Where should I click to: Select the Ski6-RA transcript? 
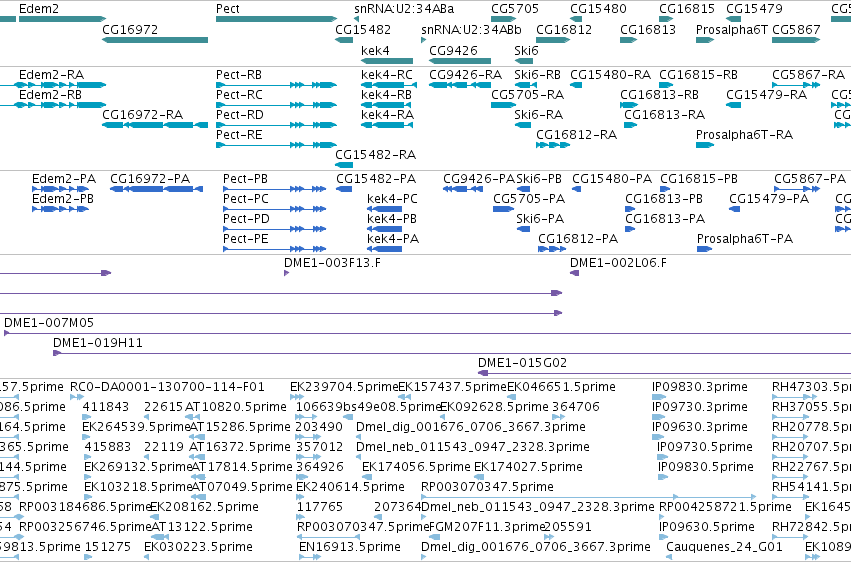point(523,125)
